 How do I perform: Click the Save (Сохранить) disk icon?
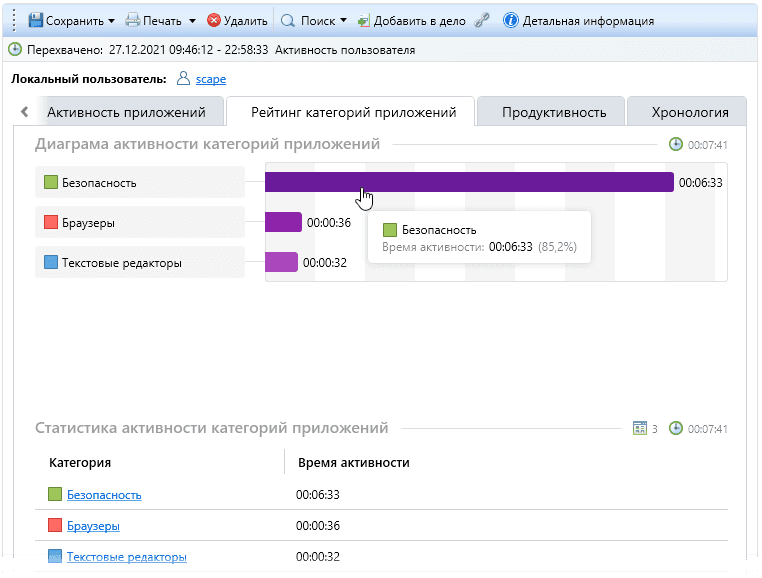35,20
